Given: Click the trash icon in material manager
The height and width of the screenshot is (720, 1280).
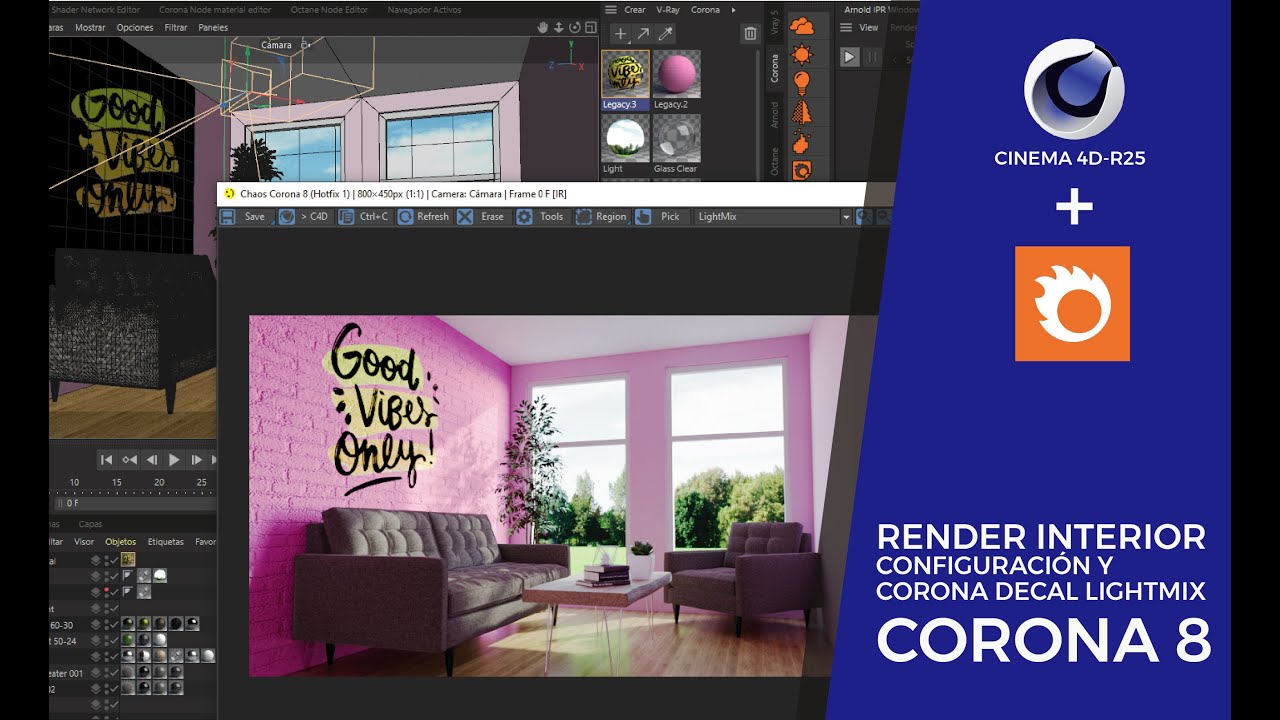Looking at the screenshot, I should pyautogui.click(x=750, y=34).
